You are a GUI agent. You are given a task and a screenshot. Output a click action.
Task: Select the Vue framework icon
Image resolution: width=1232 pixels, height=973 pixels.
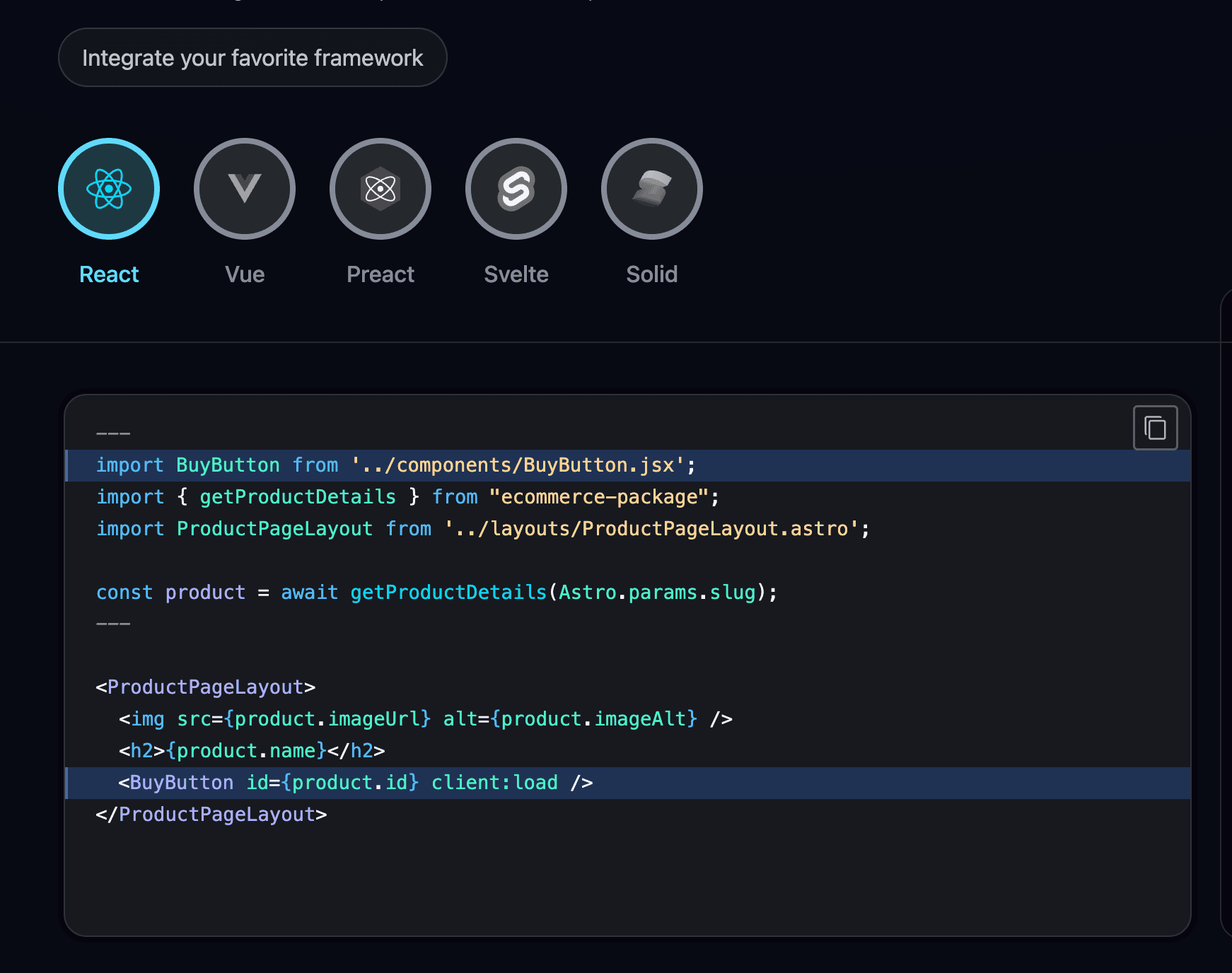coord(245,189)
